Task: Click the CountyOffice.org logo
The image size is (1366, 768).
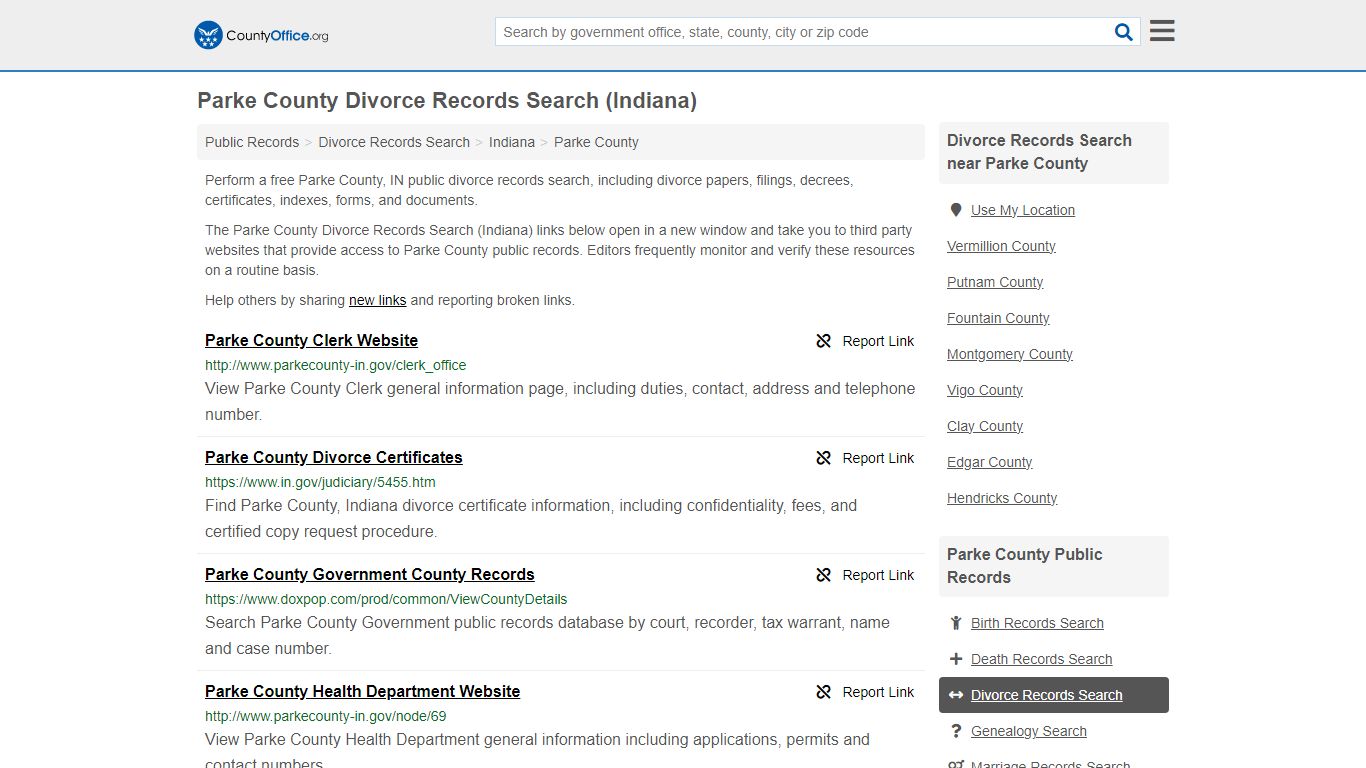Action: click(261, 35)
